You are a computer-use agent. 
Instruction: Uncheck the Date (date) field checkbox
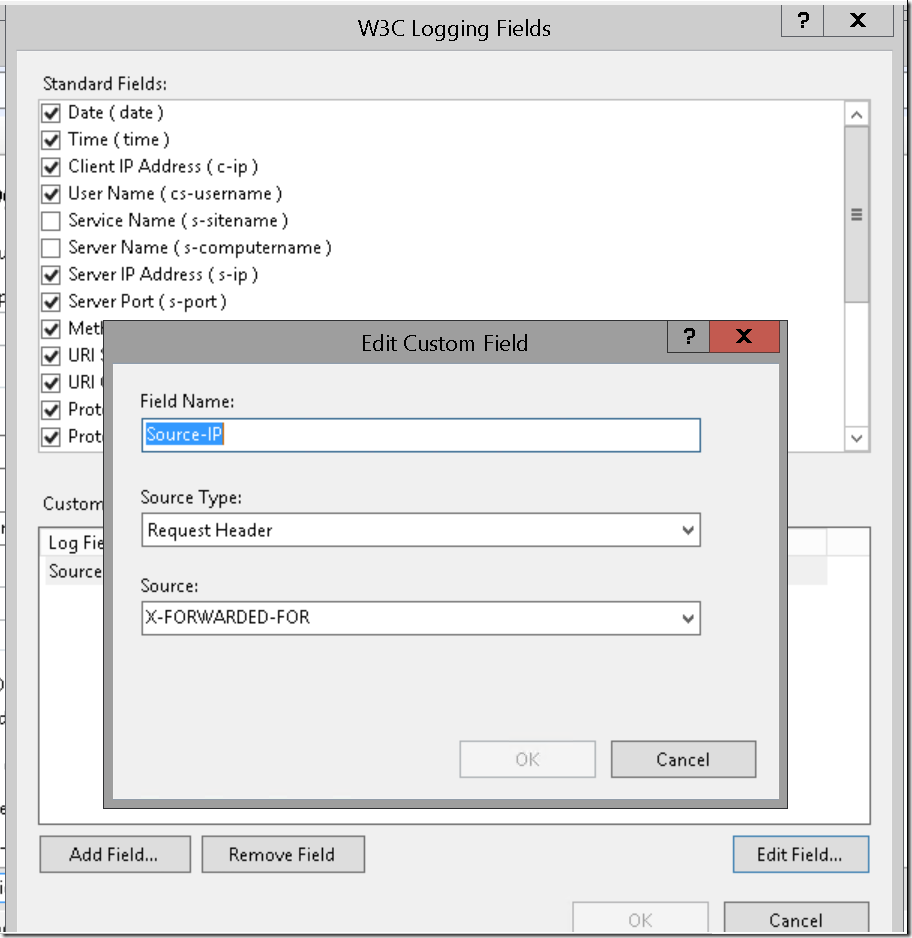[x=51, y=113]
